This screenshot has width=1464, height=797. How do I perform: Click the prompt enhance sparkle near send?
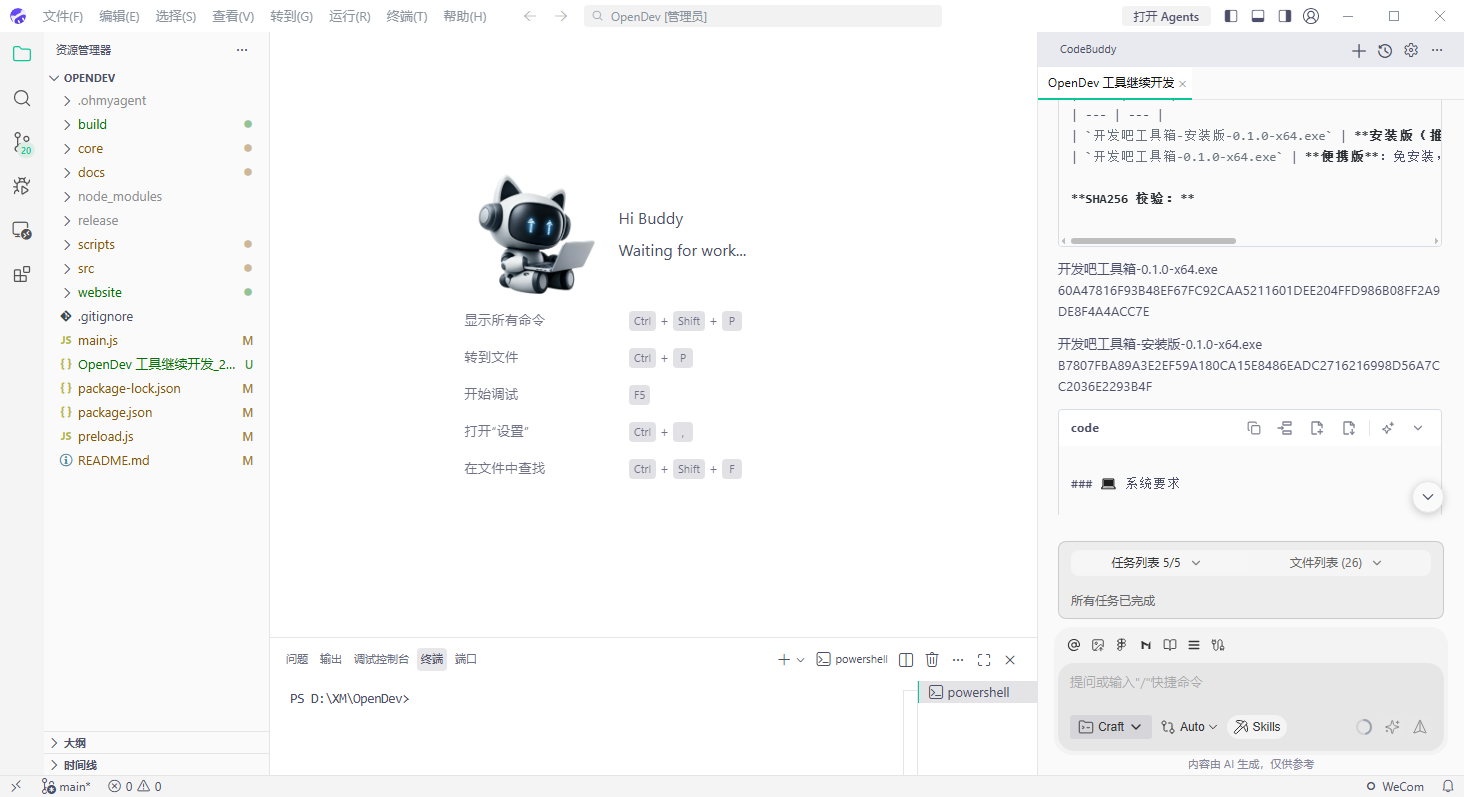tap(1392, 727)
